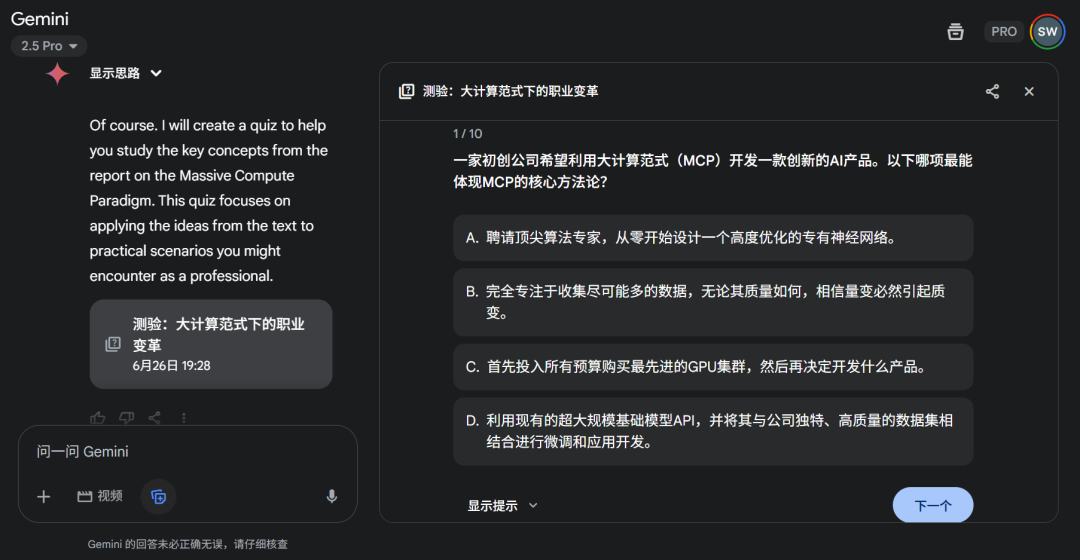Open the 2.5 Pro model dropdown
Viewport: 1080px width, 560px height.
coord(49,46)
